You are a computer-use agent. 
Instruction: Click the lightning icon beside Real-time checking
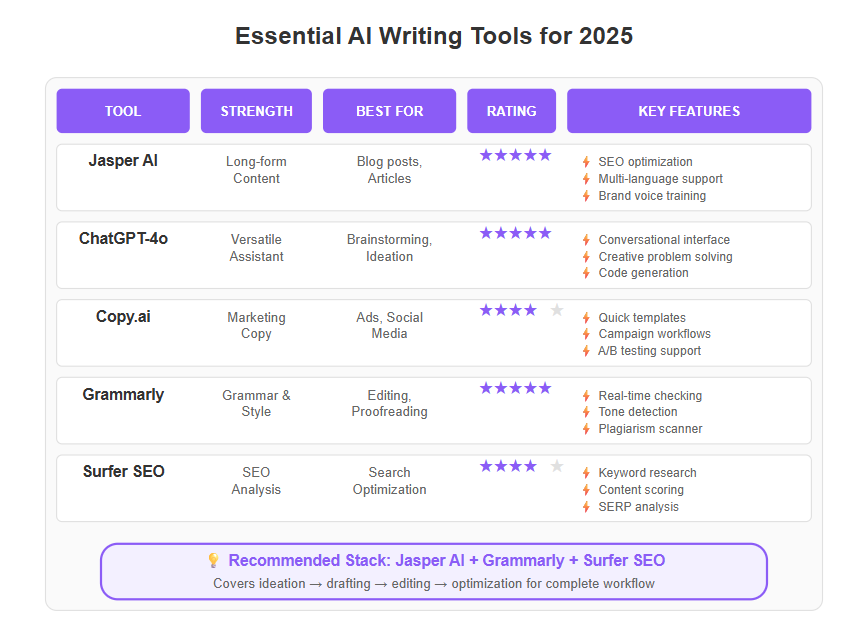pos(586,396)
